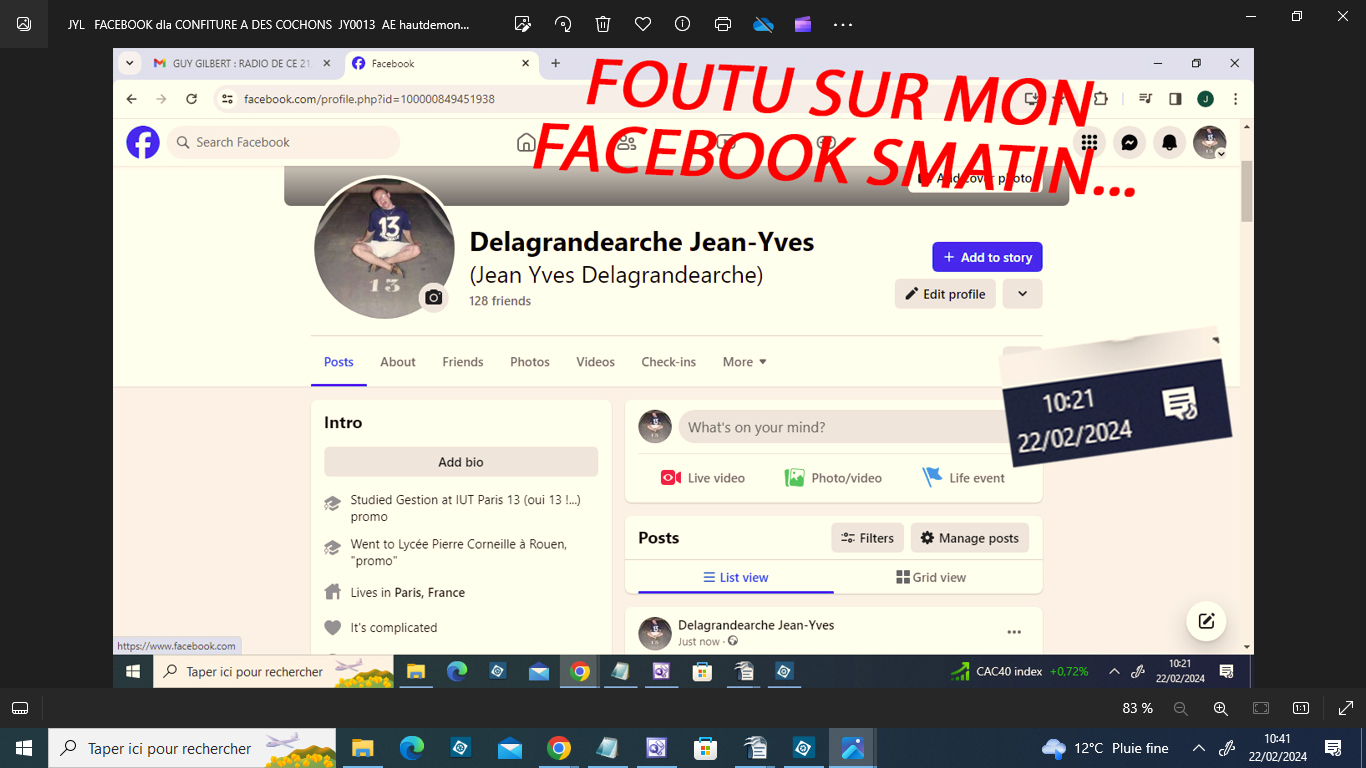Image resolution: width=1366 pixels, height=768 pixels.
Task: Open the Photos See more ellipsis menu
Action: [x=843, y=24]
